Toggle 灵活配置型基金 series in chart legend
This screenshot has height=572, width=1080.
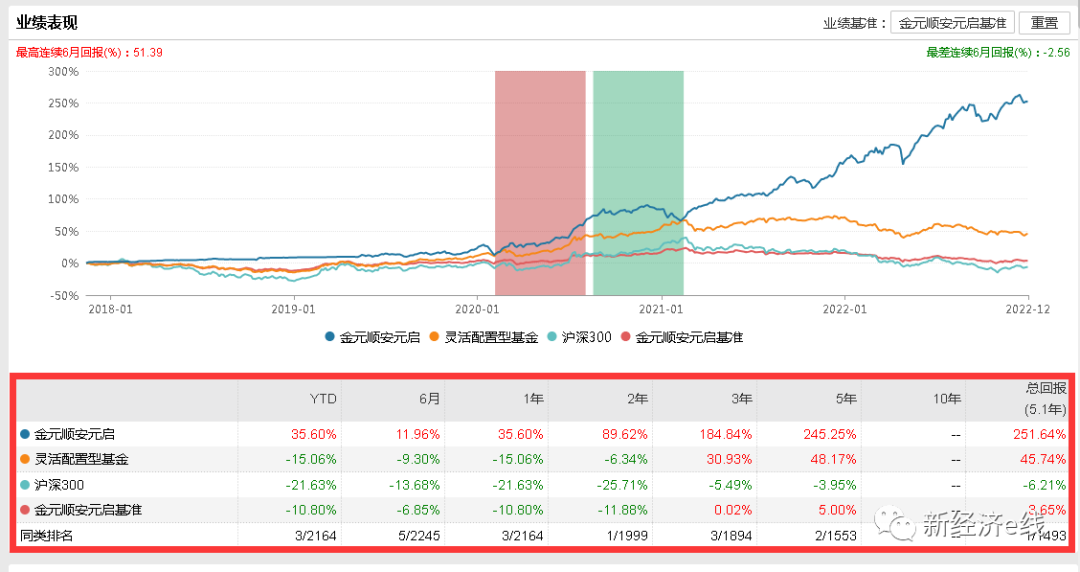coord(480,337)
